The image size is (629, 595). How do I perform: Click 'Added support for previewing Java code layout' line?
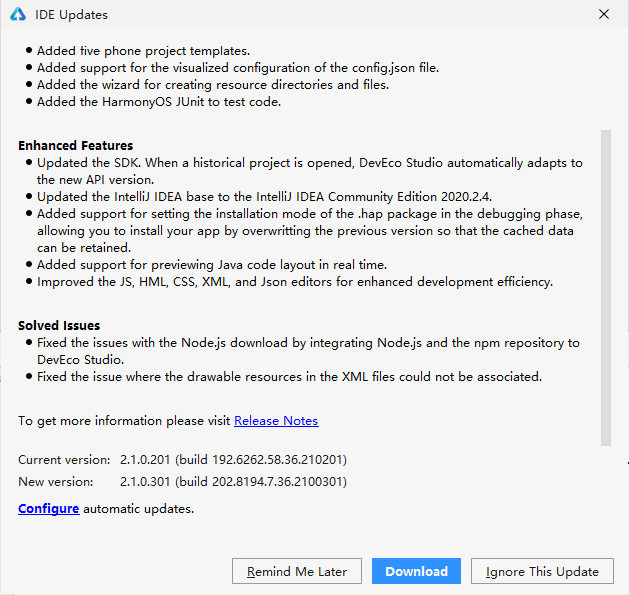[x=212, y=265]
